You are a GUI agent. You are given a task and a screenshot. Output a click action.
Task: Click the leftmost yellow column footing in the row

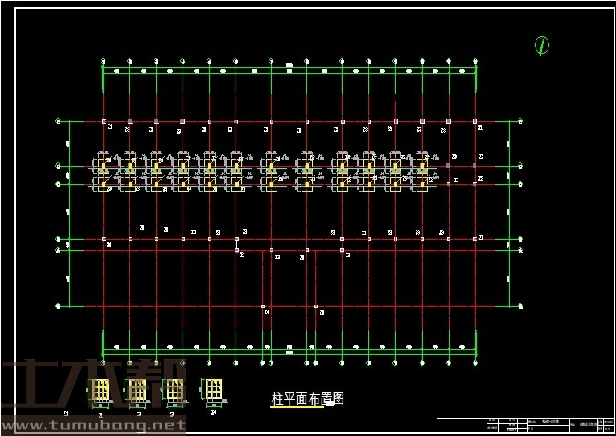click(102, 174)
